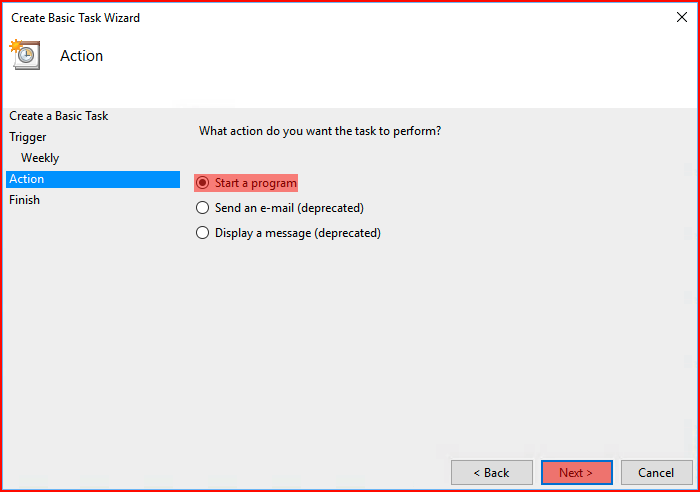Open the Trigger step in sidebar
This screenshot has width=700, height=492.
click(28, 137)
